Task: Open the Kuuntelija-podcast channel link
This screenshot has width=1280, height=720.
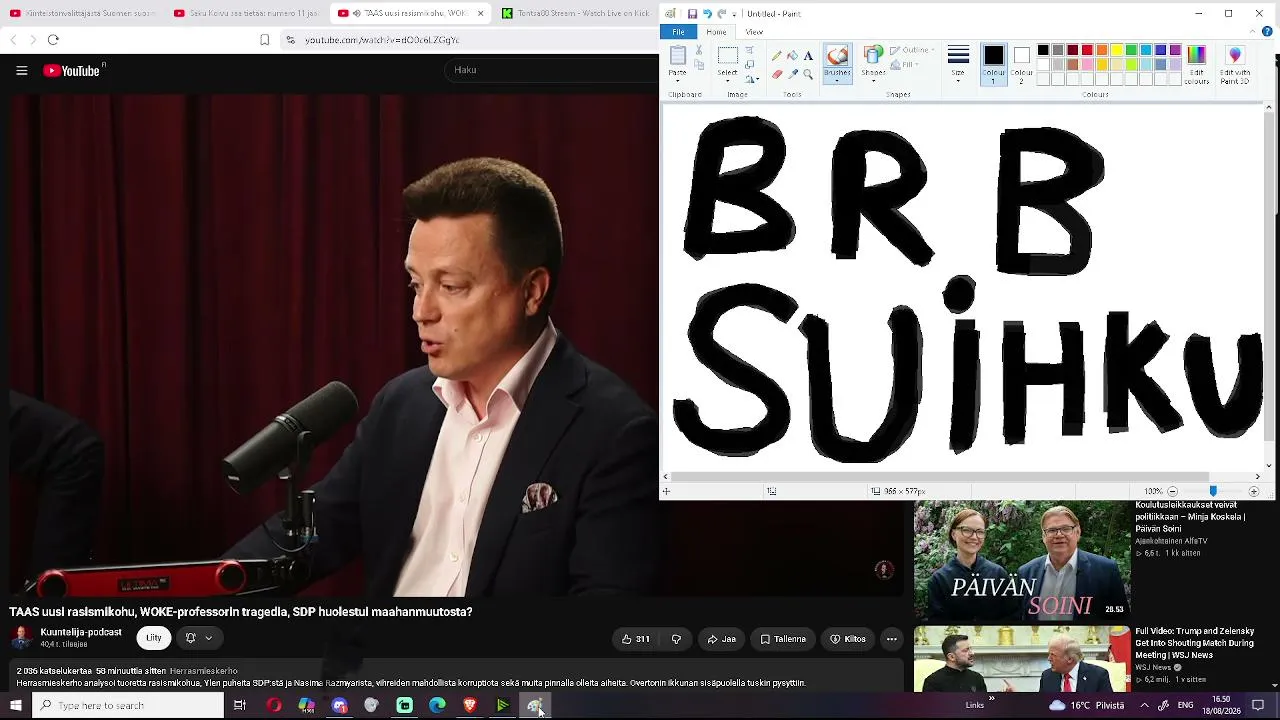Action: 81,632
